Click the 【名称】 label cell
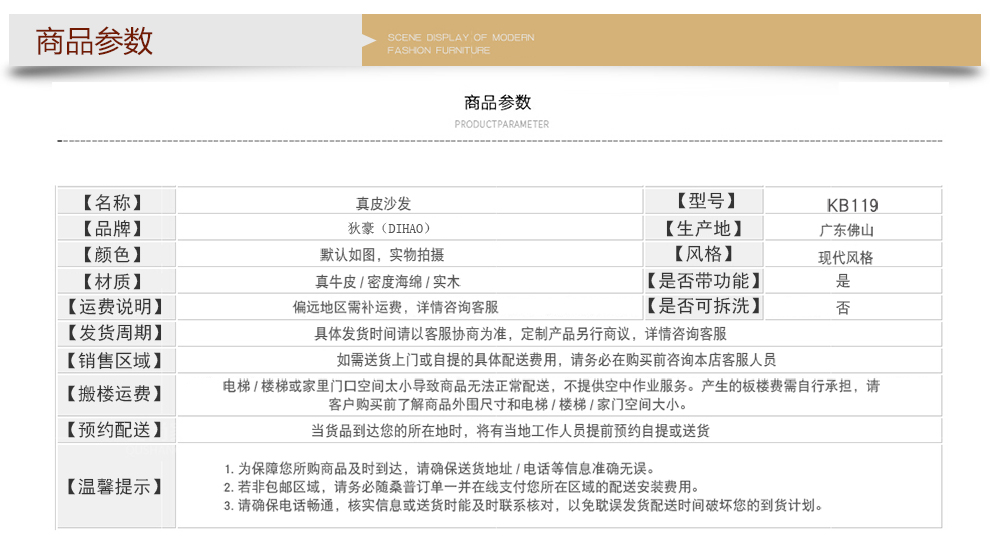The image size is (990, 547). click(116, 201)
